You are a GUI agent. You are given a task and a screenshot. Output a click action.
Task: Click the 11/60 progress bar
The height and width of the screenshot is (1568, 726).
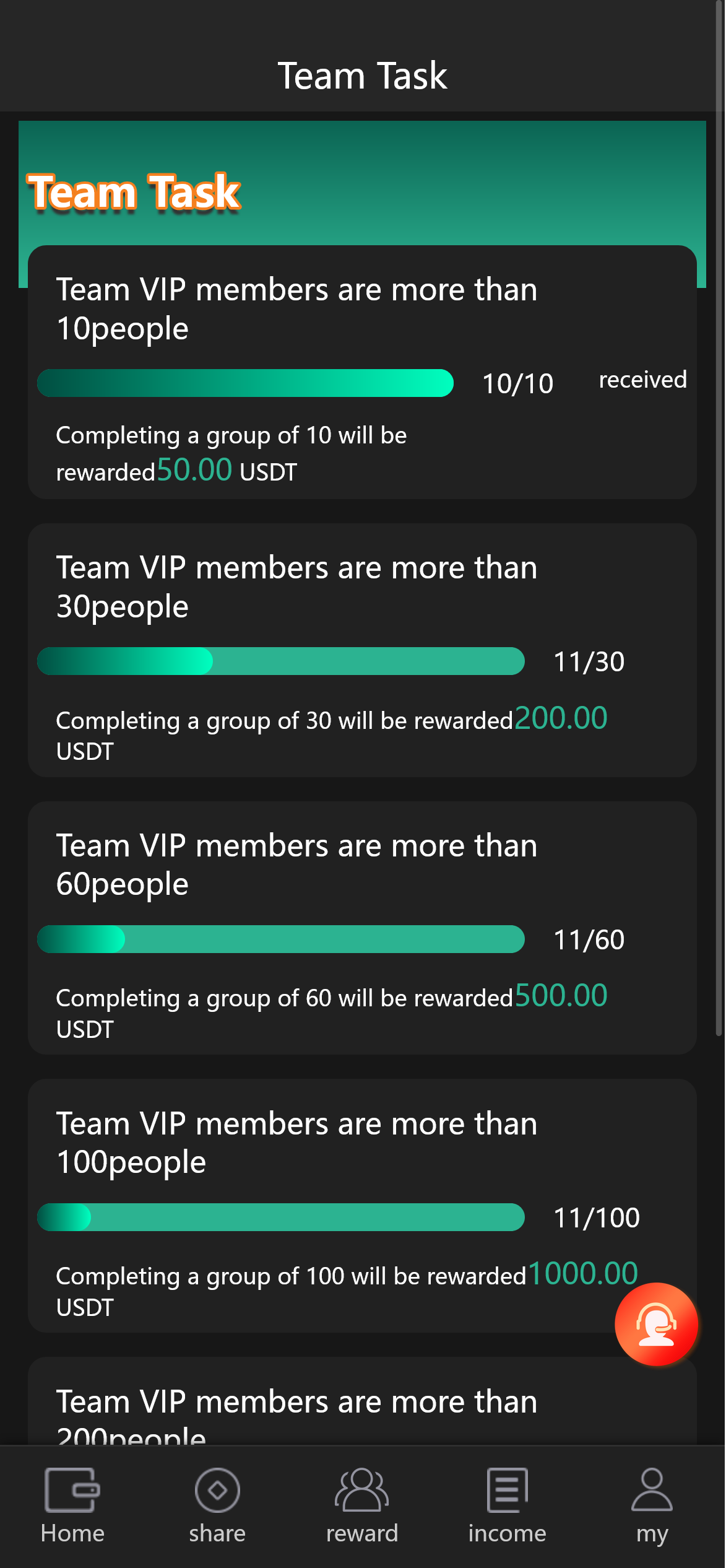pos(280,939)
